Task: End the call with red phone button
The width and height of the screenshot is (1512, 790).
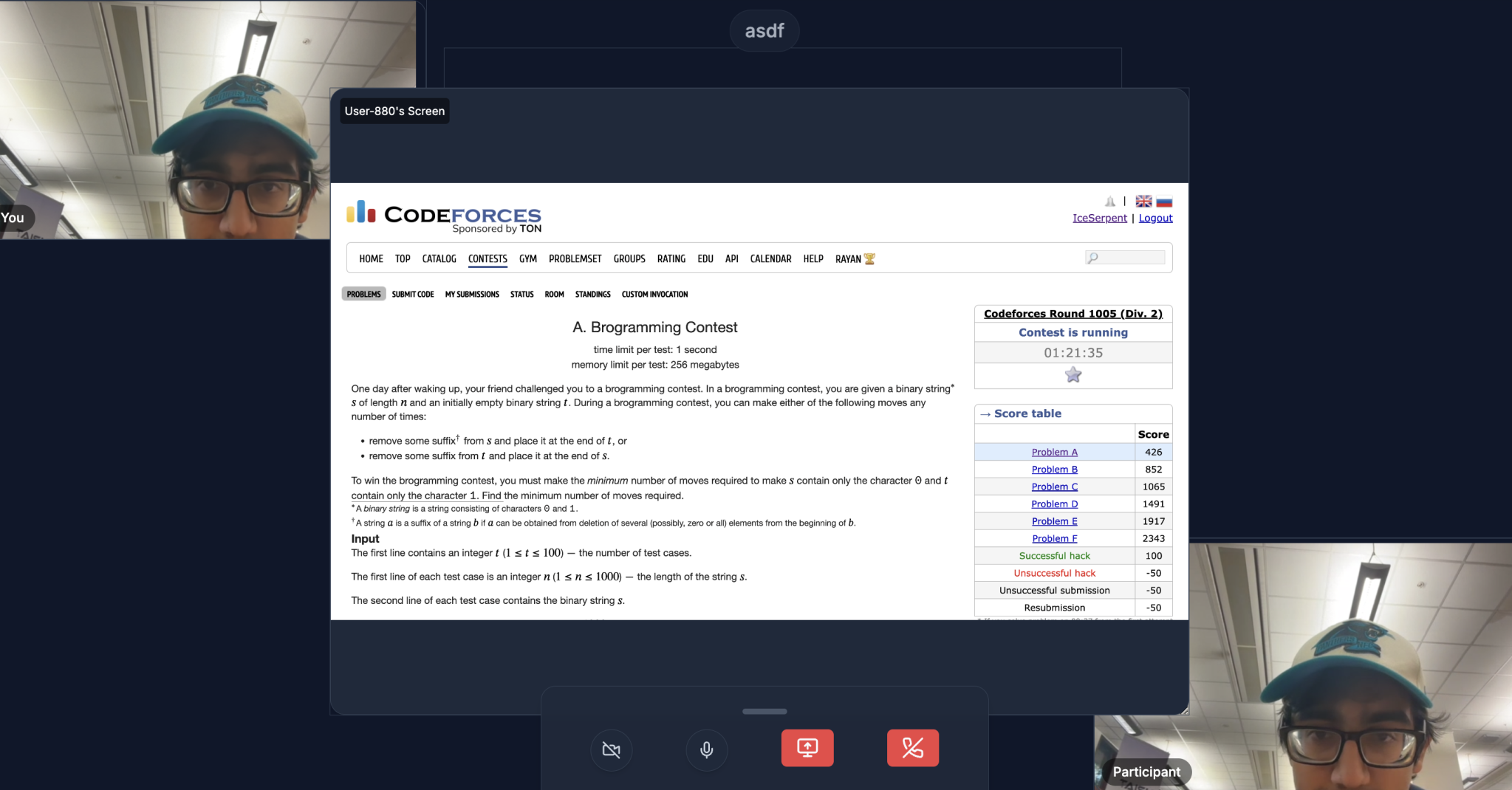Action: pos(913,748)
